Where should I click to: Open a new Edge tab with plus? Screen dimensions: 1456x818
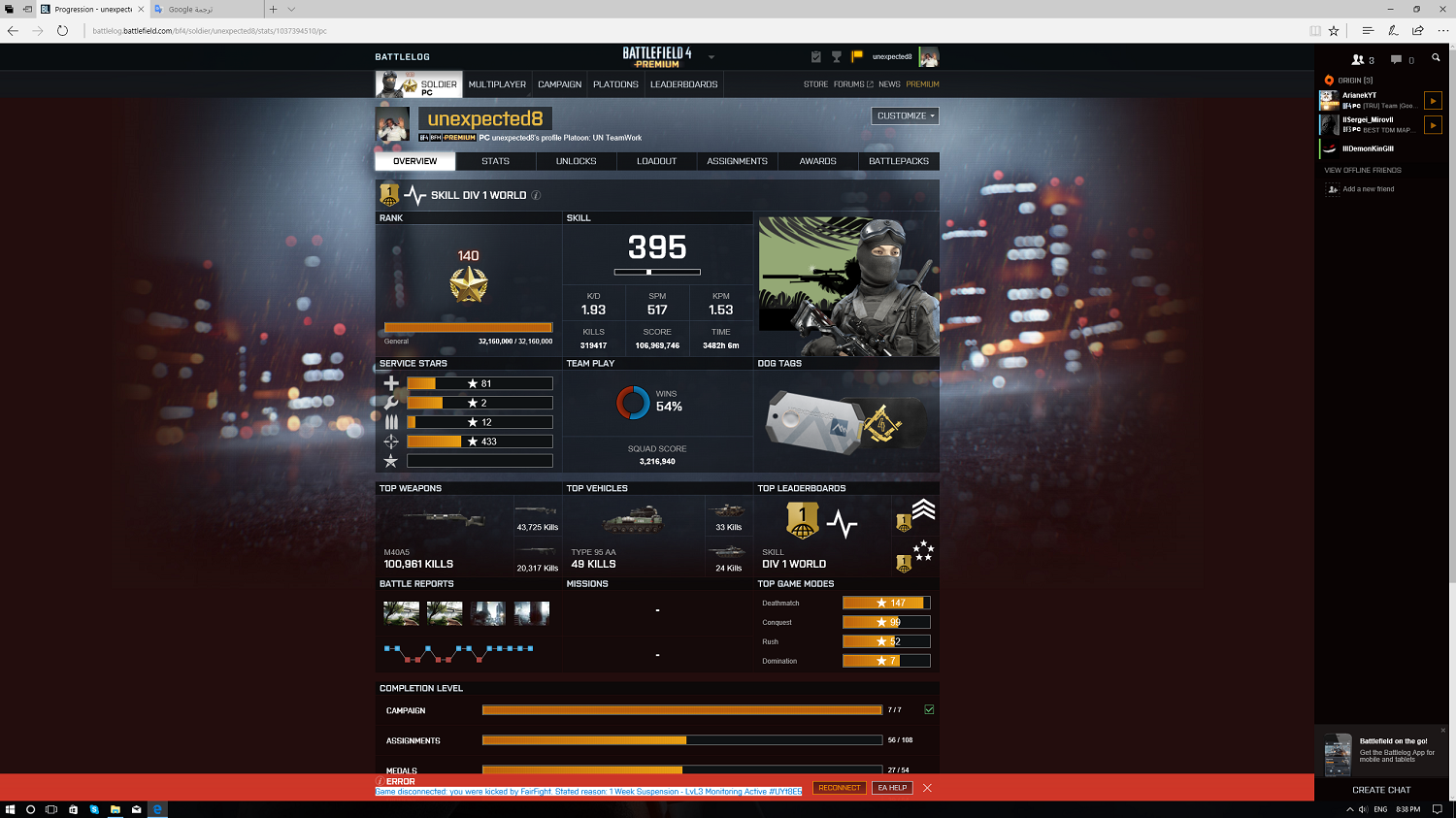pos(274,9)
